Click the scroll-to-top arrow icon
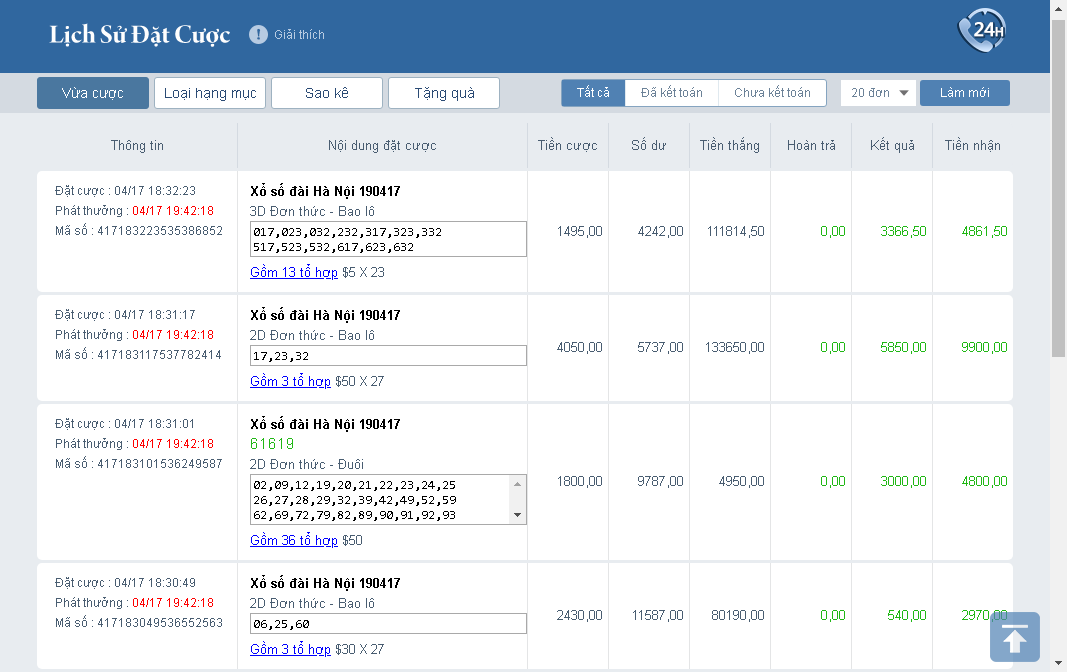Viewport: 1067px width, 672px height. pyautogui.click(x=1014, y=637)
